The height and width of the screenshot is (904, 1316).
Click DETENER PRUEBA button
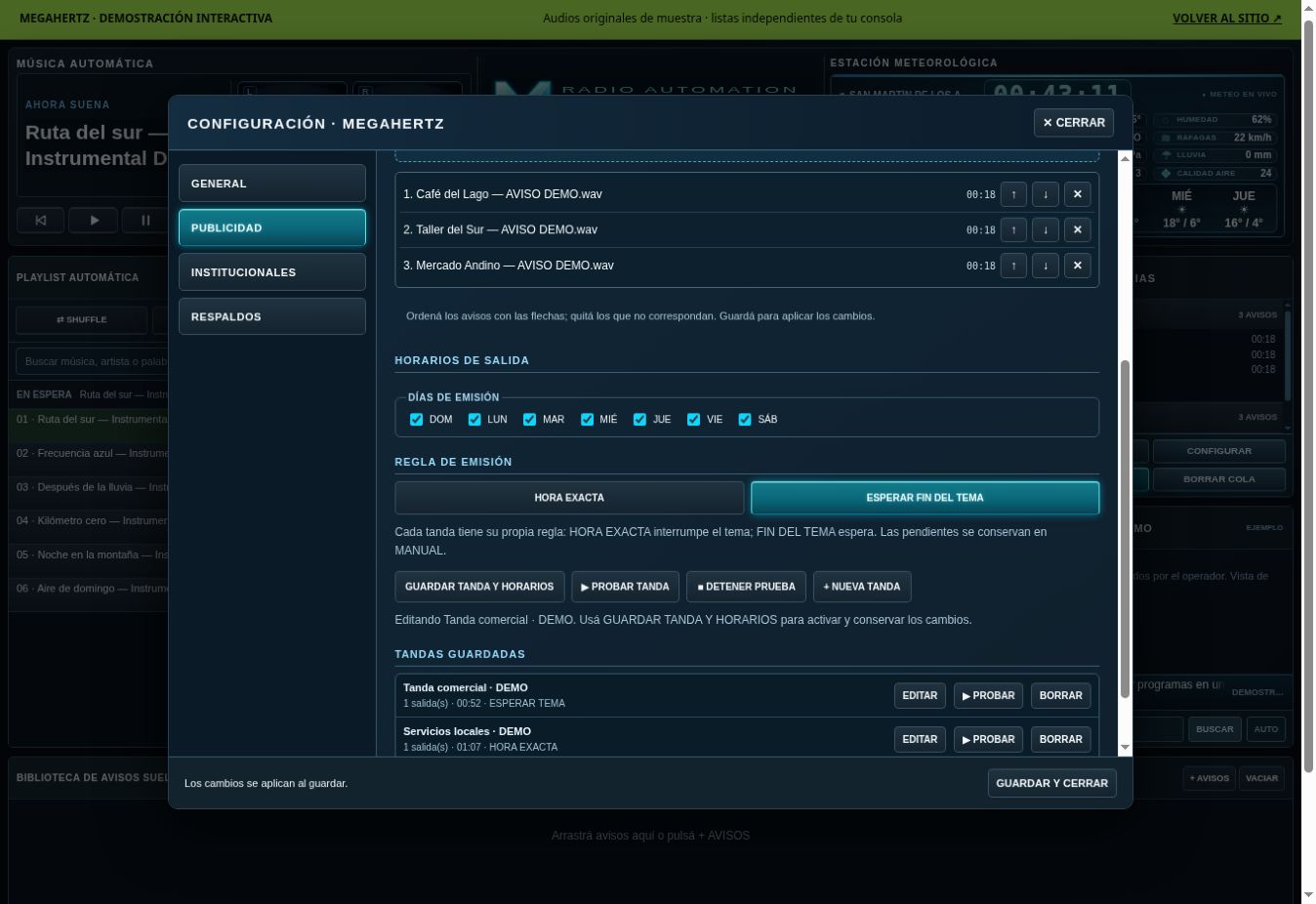pyautogui.click(x=746, y=587)
